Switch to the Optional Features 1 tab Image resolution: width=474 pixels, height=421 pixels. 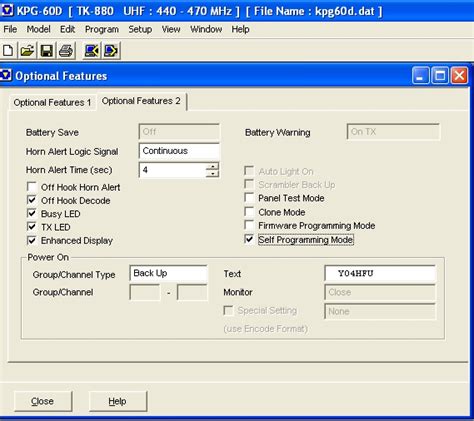pos(52,103)
